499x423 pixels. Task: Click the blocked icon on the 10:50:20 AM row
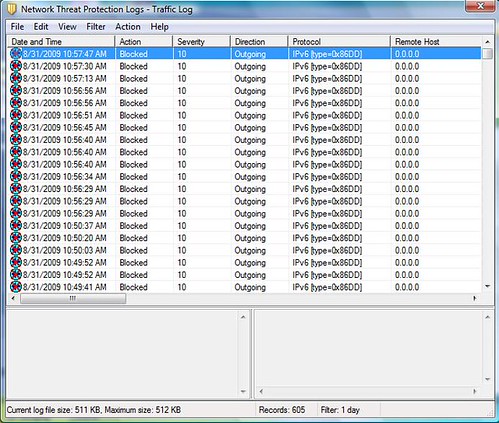pos(16,238)
